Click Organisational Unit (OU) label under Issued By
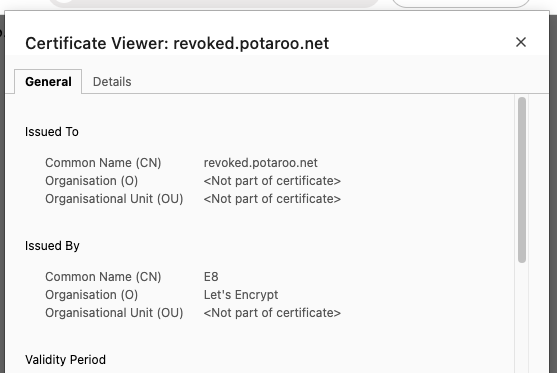The height and width of the screenshot is (373, 557). click(114, 313)
